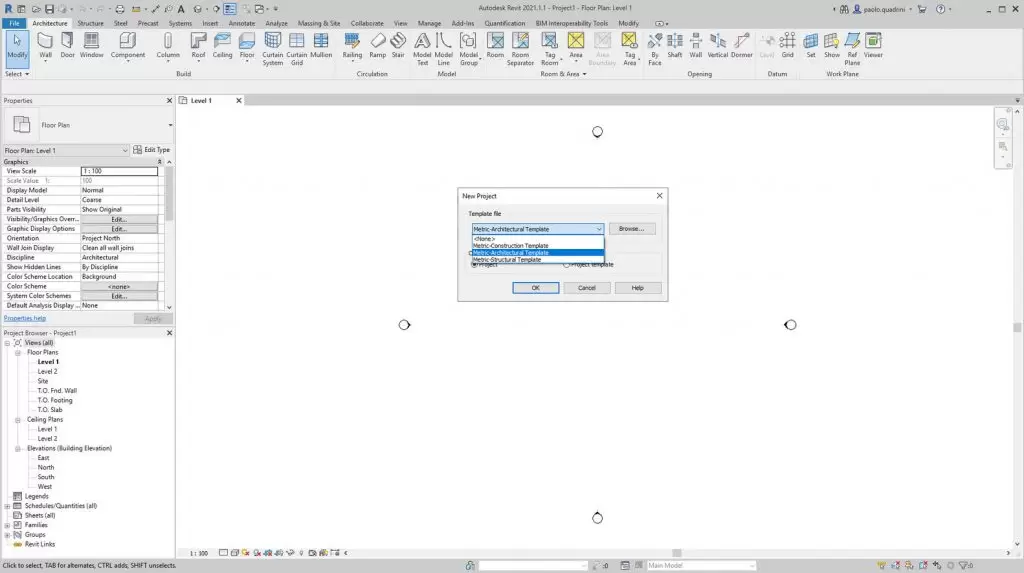Screen dimensions: 1024x573
Task: Open Level 2 floor plan in browser
Action: [x=47, y=371]
